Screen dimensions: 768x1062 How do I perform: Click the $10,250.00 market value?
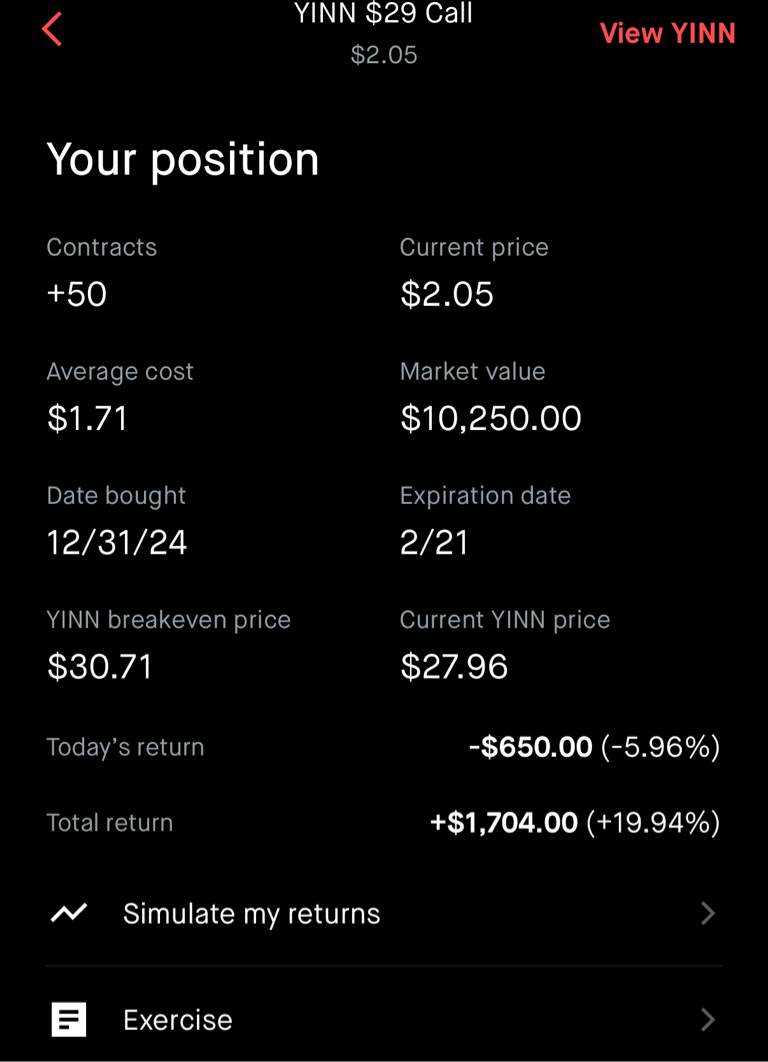490,418
